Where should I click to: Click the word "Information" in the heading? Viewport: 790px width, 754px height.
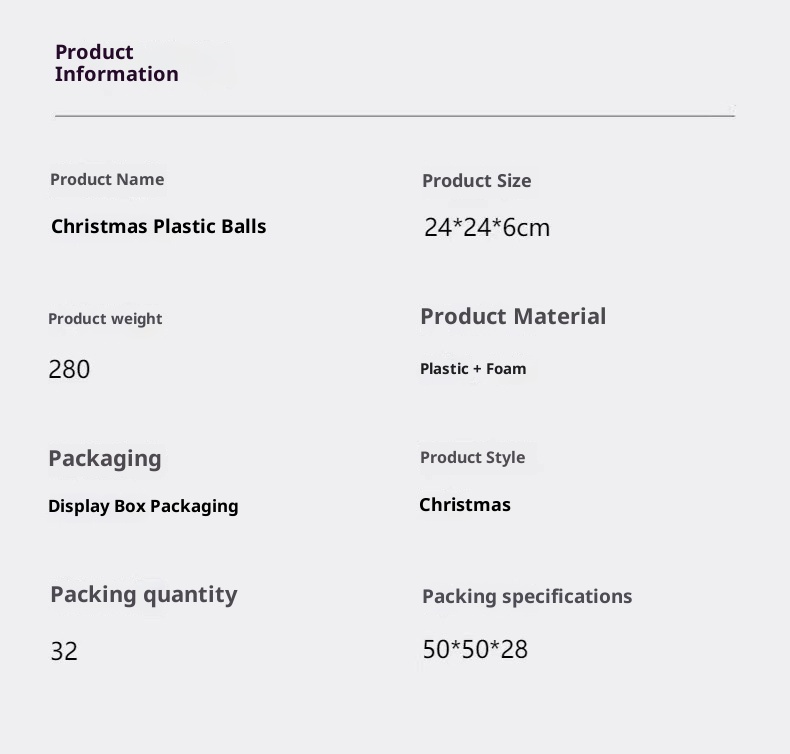pyautogui.click(x=116, y=74)
